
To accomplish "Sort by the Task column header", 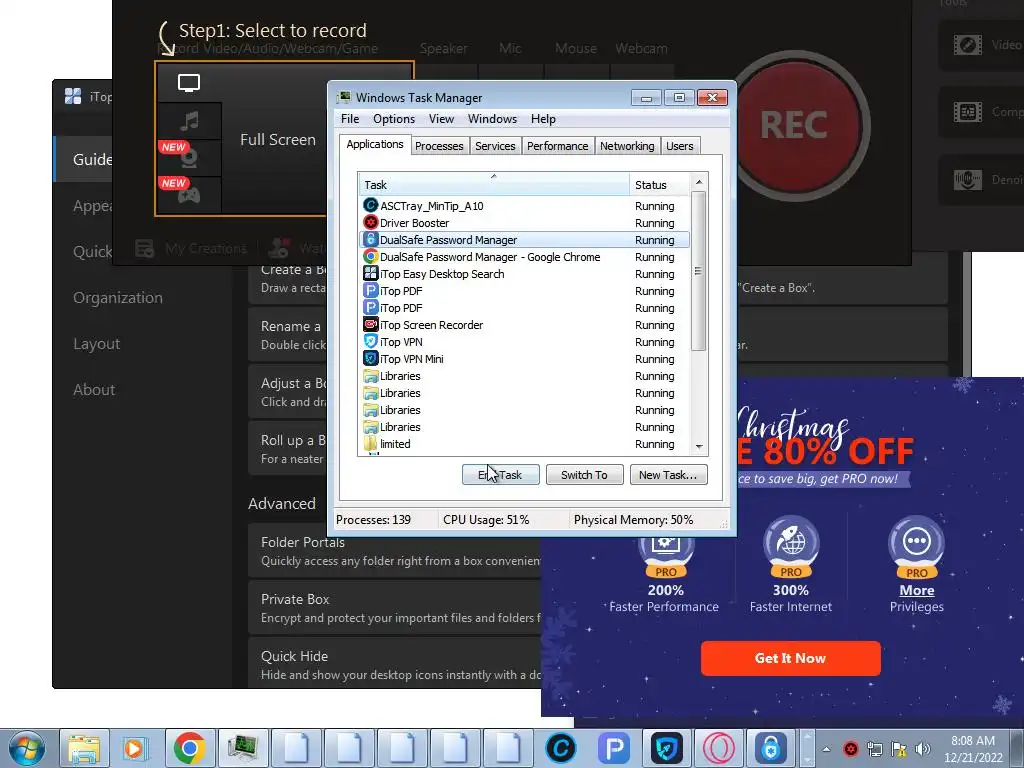I will (x=494, y=185).
